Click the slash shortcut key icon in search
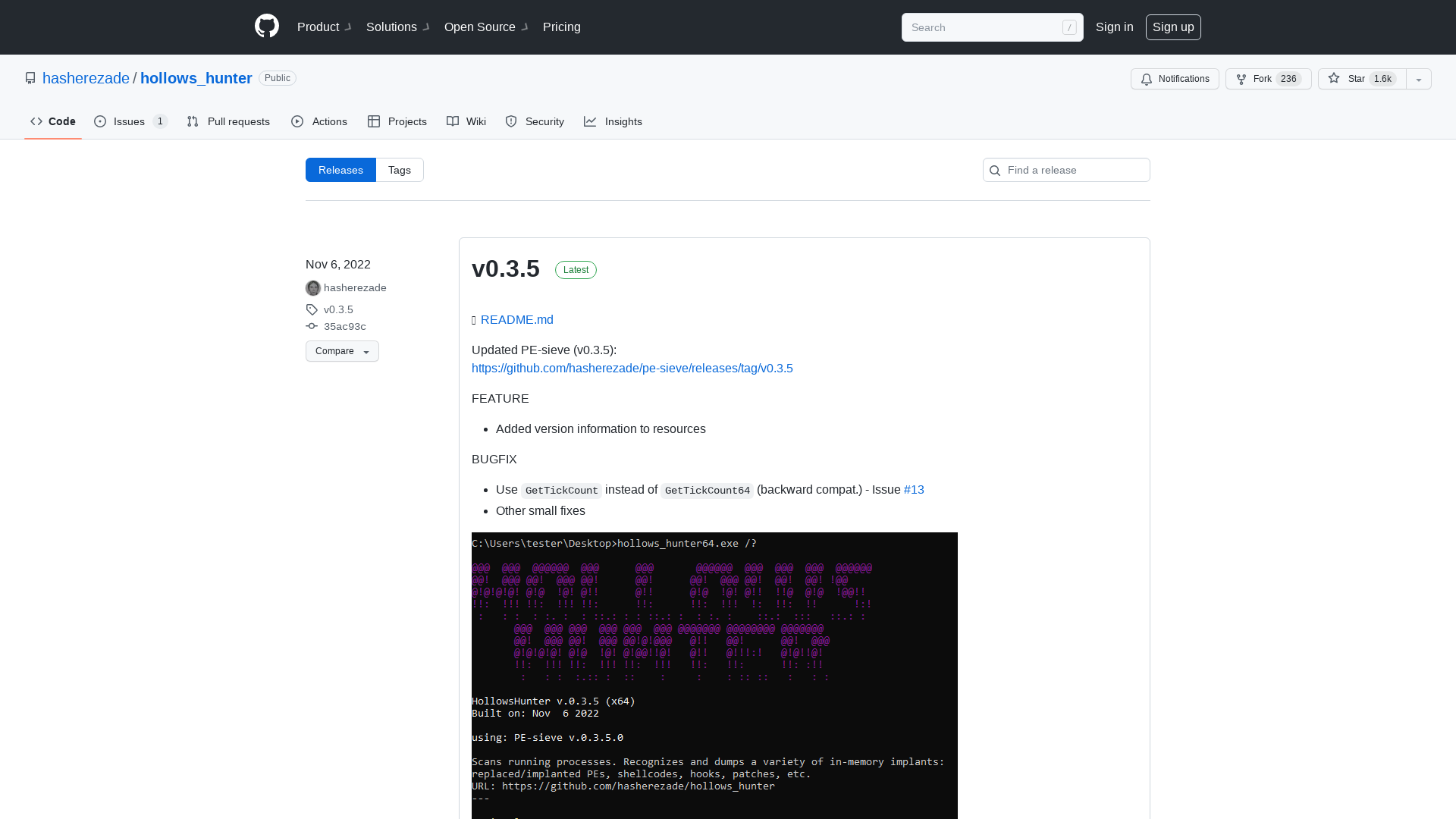This screenshot has height=819, width=1456. (1069, 27)
